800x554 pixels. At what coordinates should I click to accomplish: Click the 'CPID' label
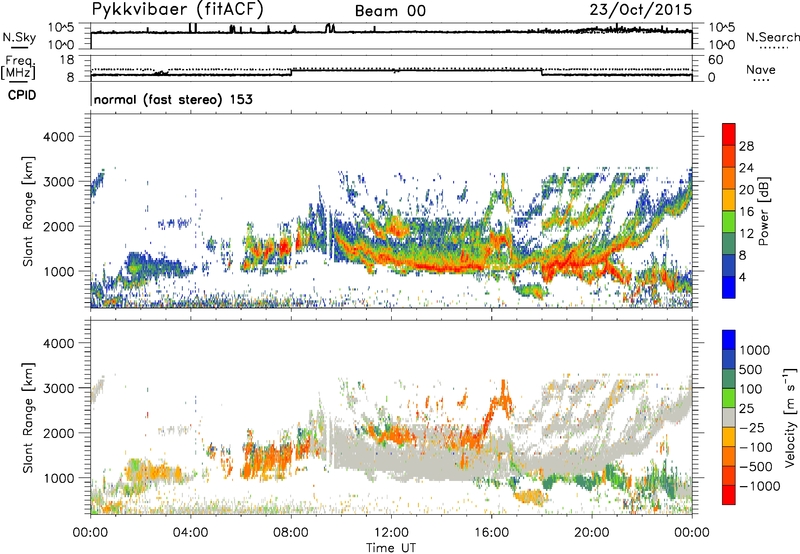tap(22, 95)
